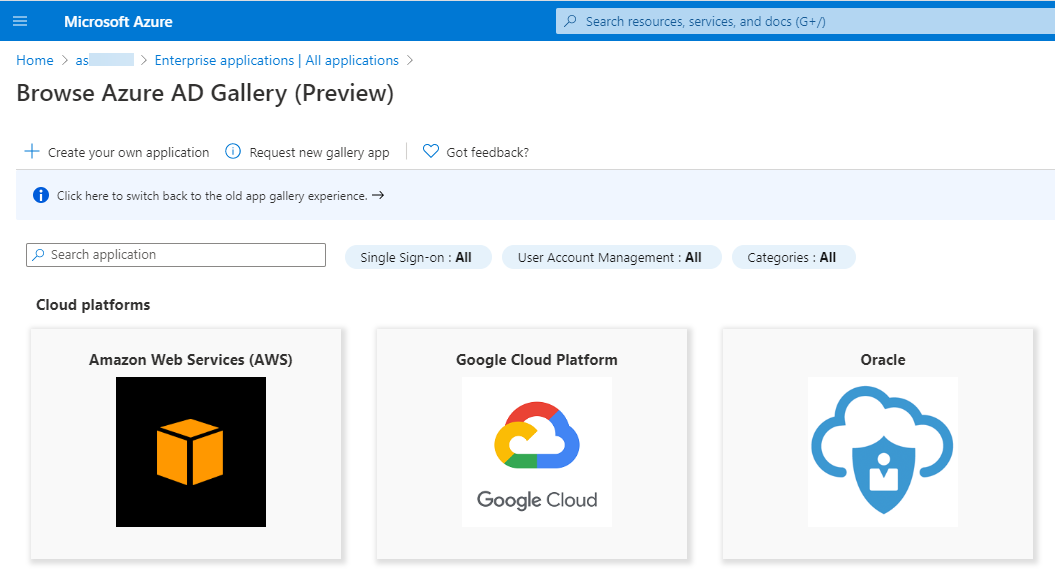This screenshot has height=578, width=1055.
Task: Click the arrow after old gallery experience text
Action: (378, 195)
